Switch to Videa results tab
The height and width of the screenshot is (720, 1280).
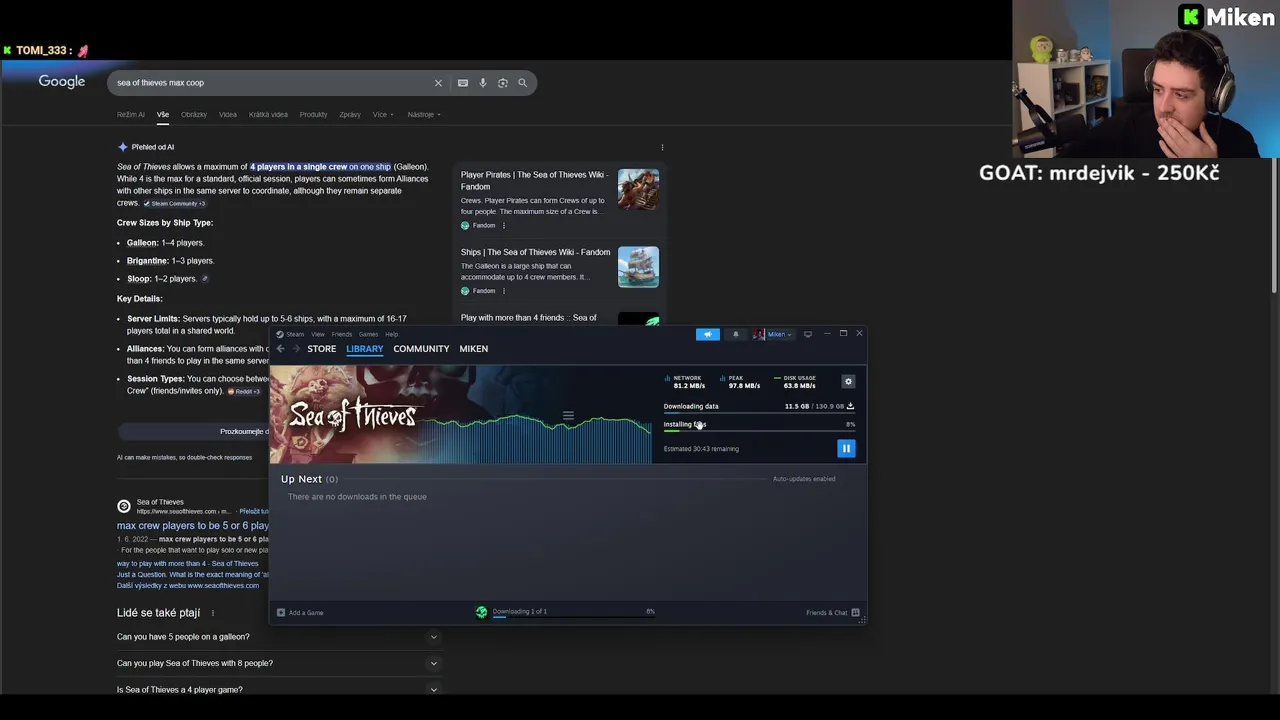(228, 115)
